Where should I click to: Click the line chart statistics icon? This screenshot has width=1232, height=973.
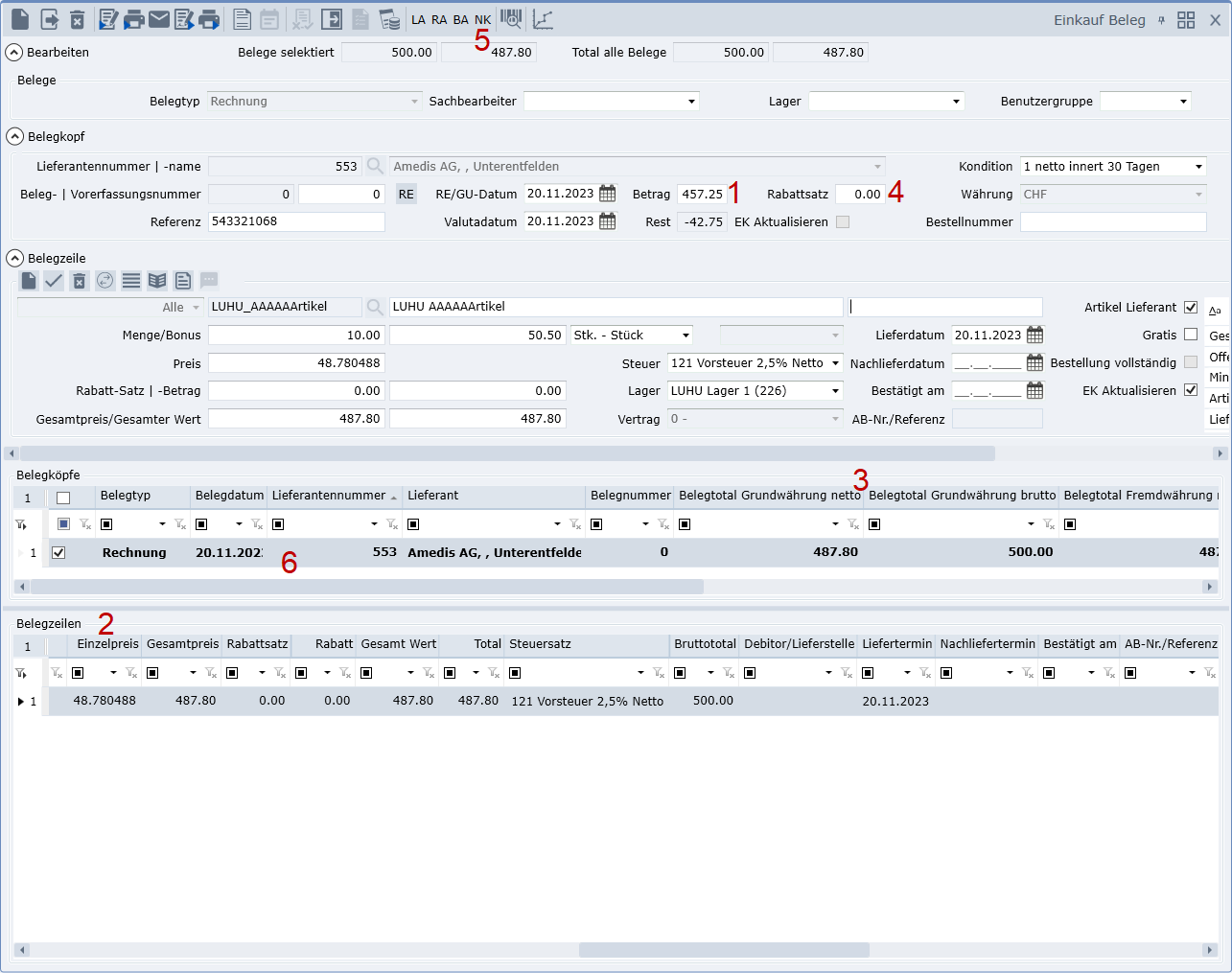(x=543, y=19)
